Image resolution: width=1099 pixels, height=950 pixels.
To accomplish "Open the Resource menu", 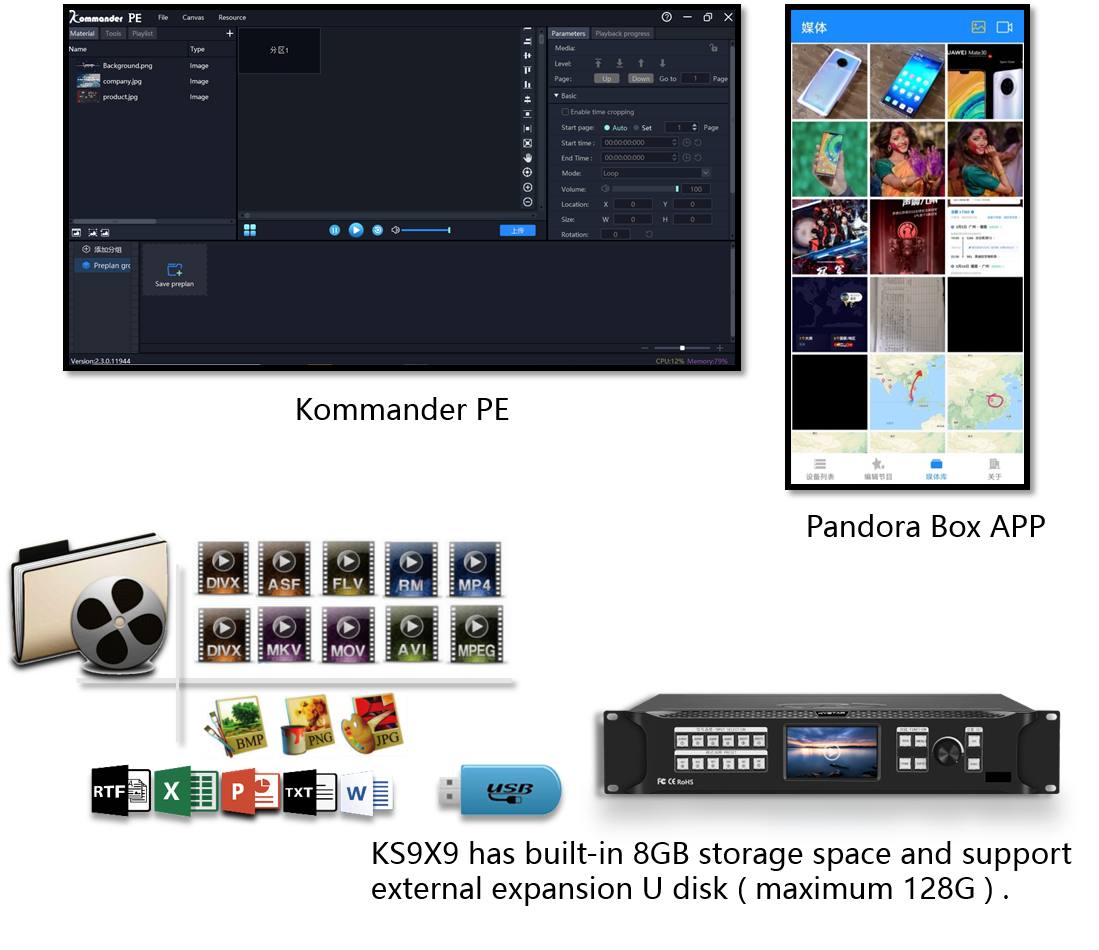I will (x=232, y=18).
